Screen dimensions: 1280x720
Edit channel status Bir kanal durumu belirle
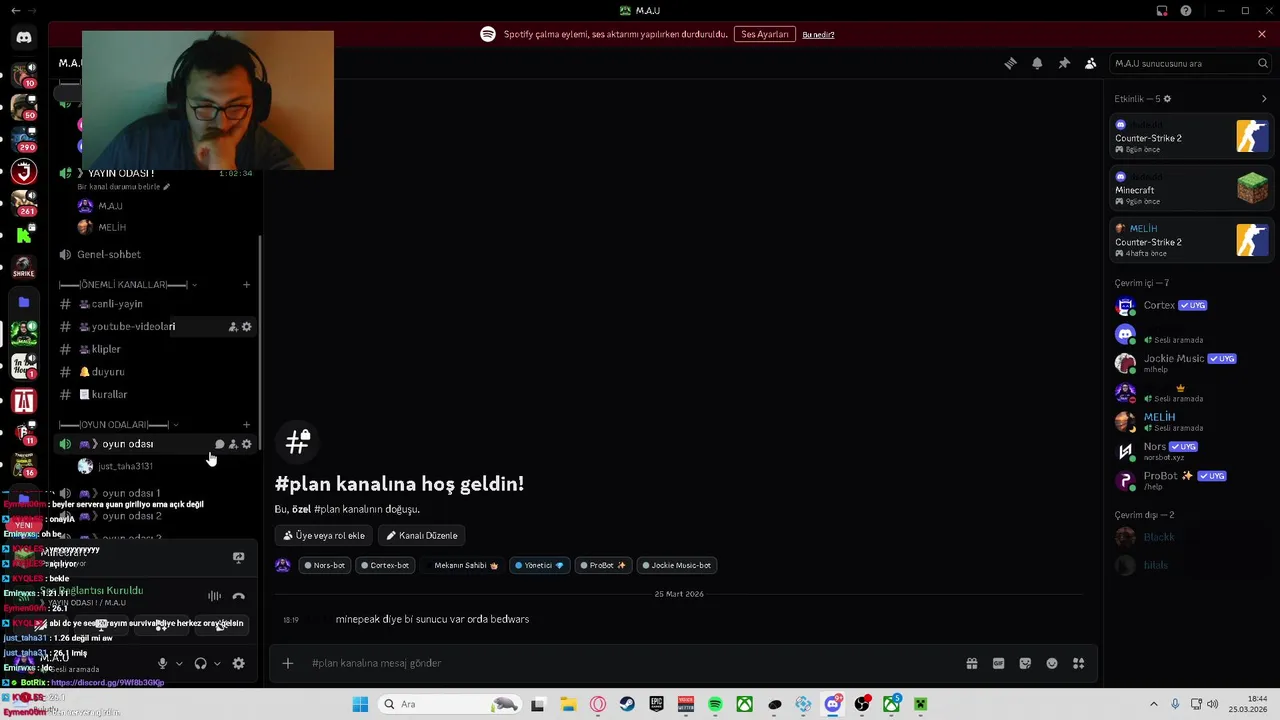(124, 187)
